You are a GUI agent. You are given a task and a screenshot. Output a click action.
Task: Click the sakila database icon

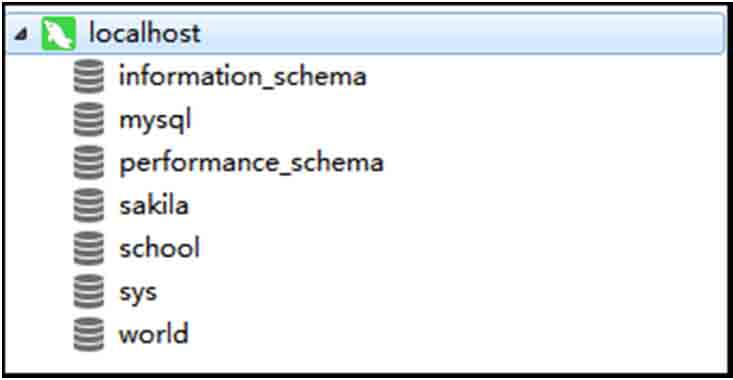pyautogui.click(x=89, y=205)
